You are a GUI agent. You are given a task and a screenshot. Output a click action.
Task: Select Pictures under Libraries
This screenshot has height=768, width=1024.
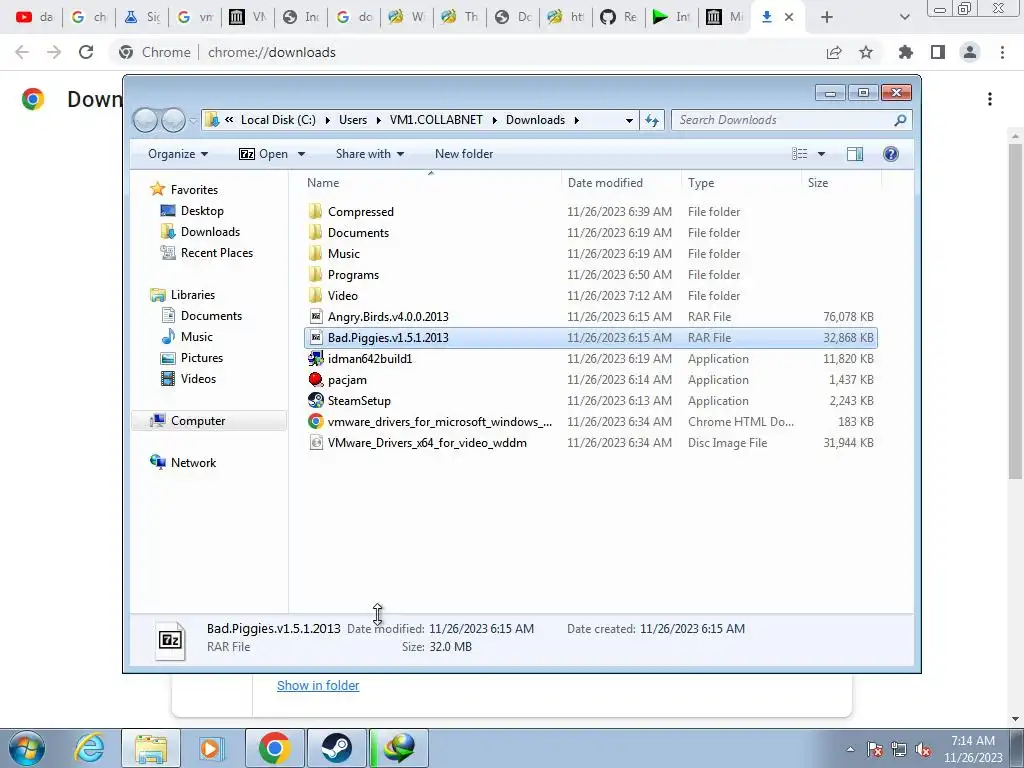coord(201,358)
